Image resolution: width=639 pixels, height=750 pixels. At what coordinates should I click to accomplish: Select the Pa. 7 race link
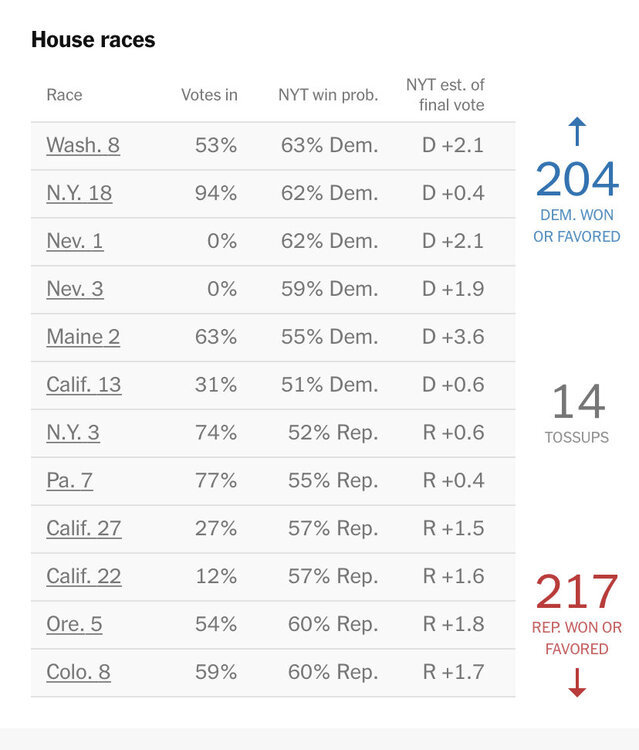[x=69, y=481]
